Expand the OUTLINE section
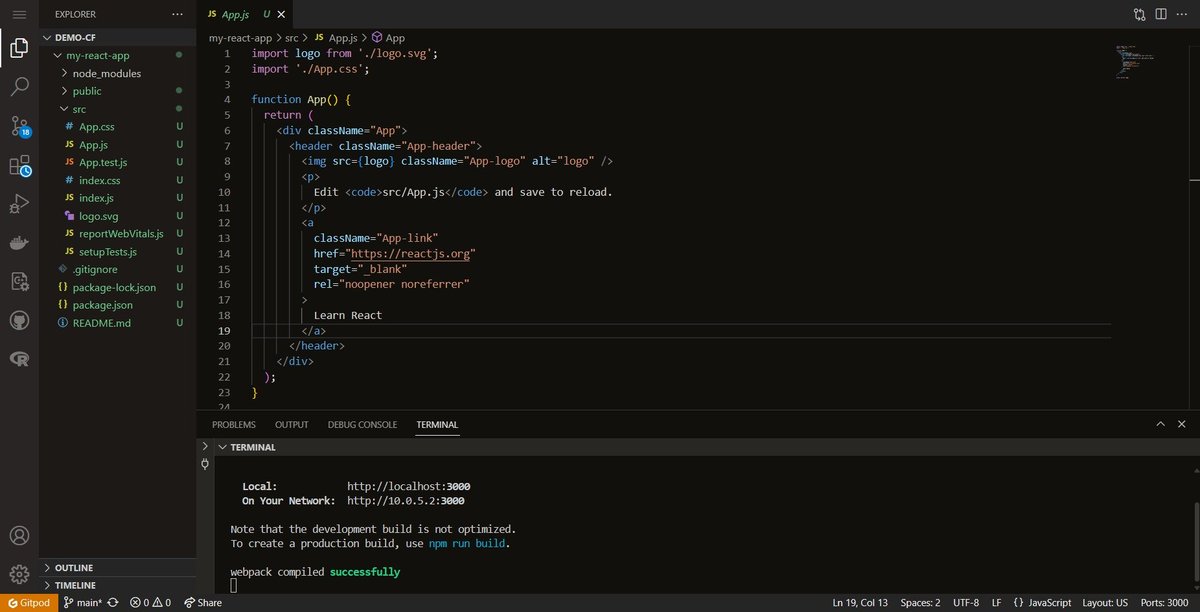The height and width of the screenshot is (612, 1200). point(117,567)
